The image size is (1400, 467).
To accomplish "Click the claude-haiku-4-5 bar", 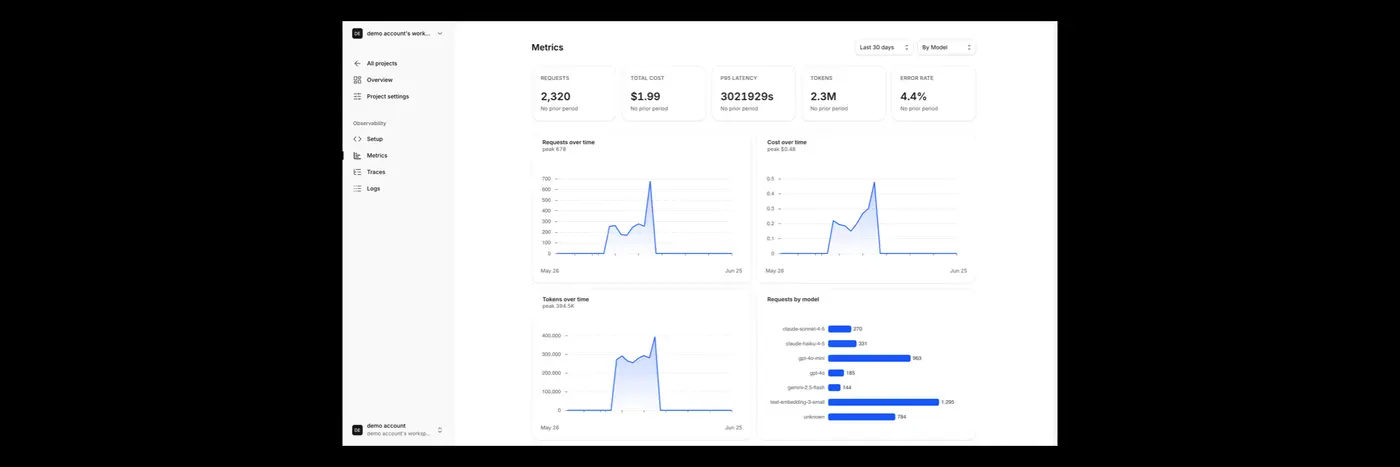I will click(842, 343).
